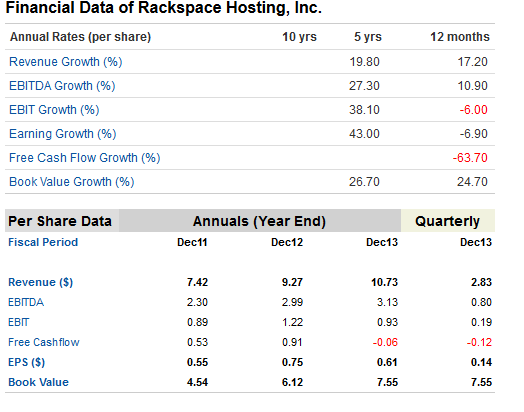Select the red -6.00 EBIT growth value
The height and width of the screenshot is (412, 524).
point(474,110)
